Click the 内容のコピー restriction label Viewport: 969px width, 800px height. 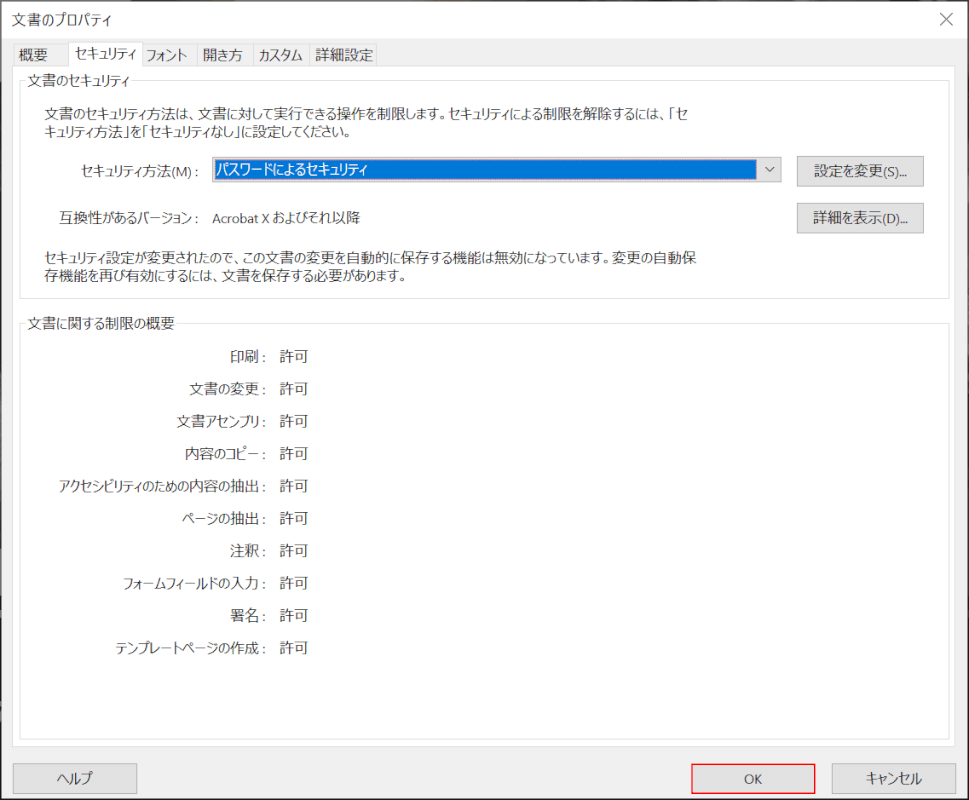click(x=225, y=454)
